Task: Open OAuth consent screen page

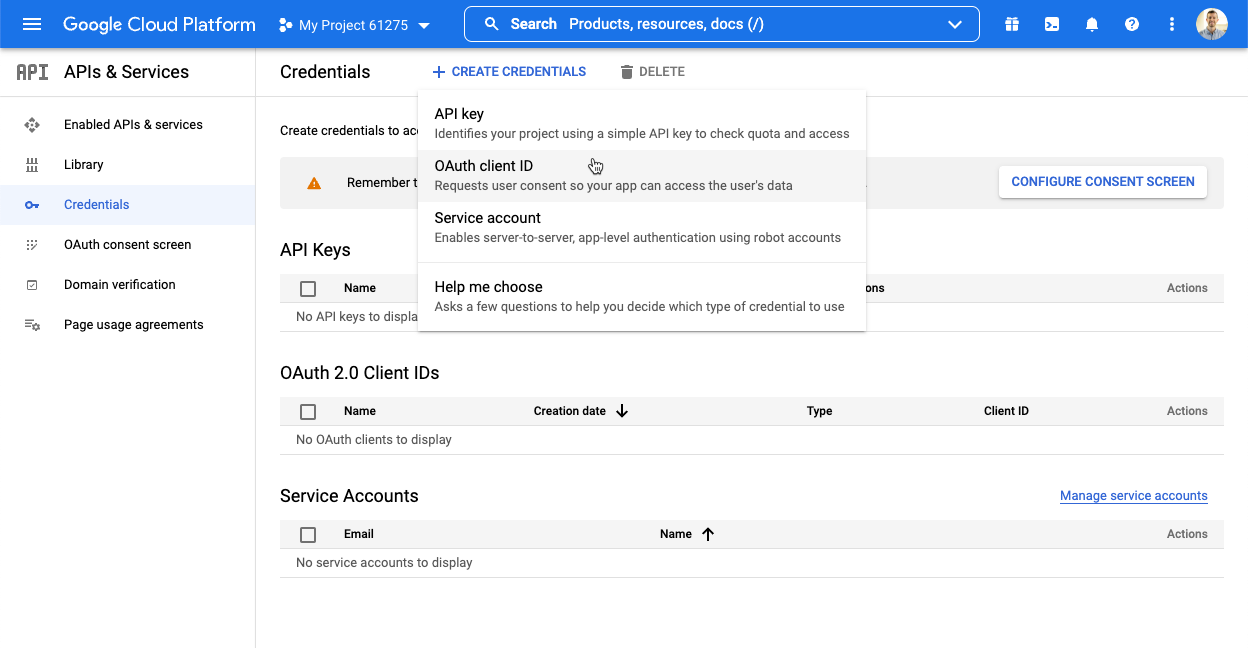Action: tap(127, 245)
